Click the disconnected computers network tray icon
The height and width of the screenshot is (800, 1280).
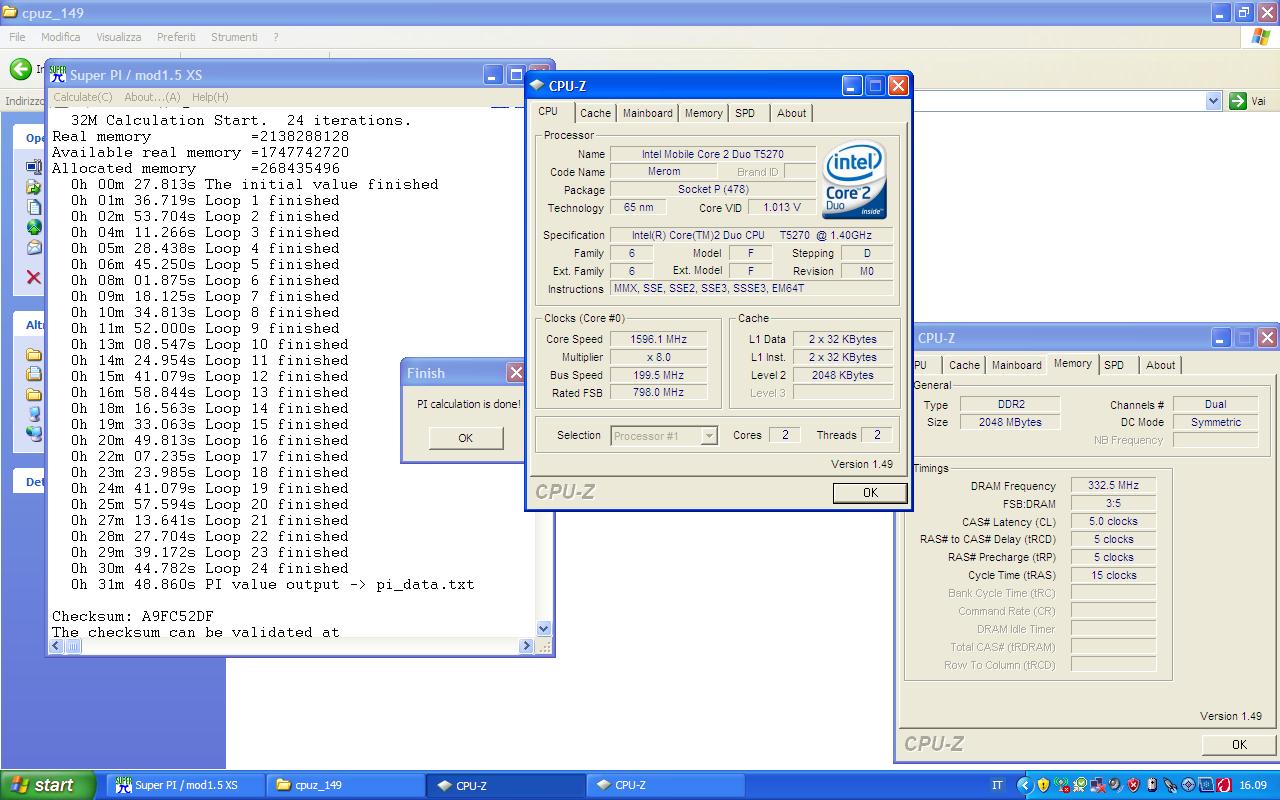[x=1098, y=785]
